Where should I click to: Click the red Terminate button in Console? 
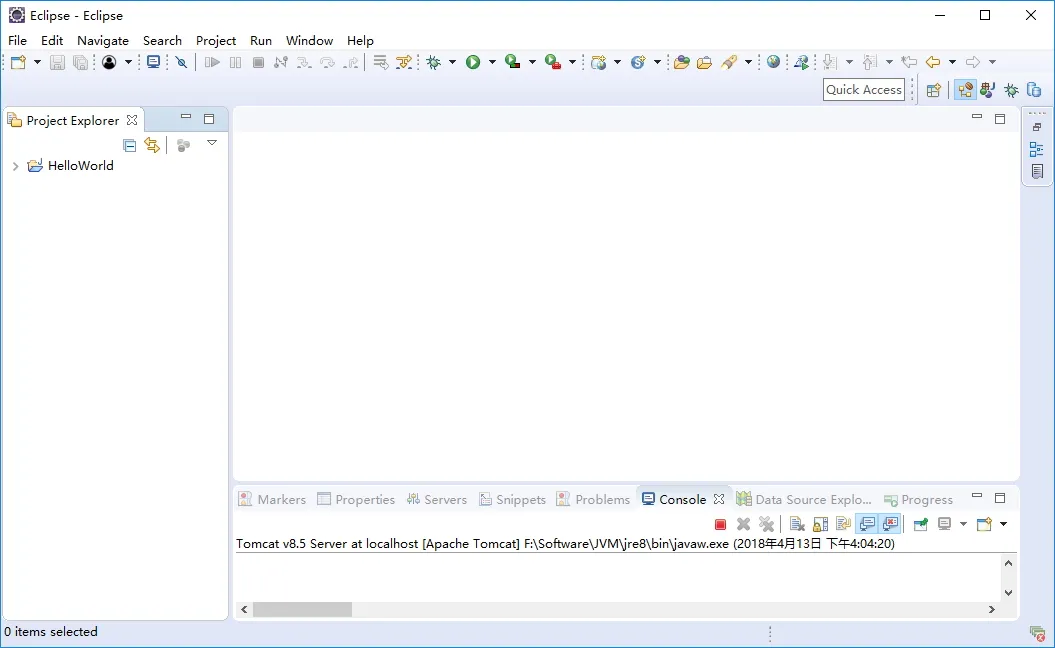coord(721,524)
